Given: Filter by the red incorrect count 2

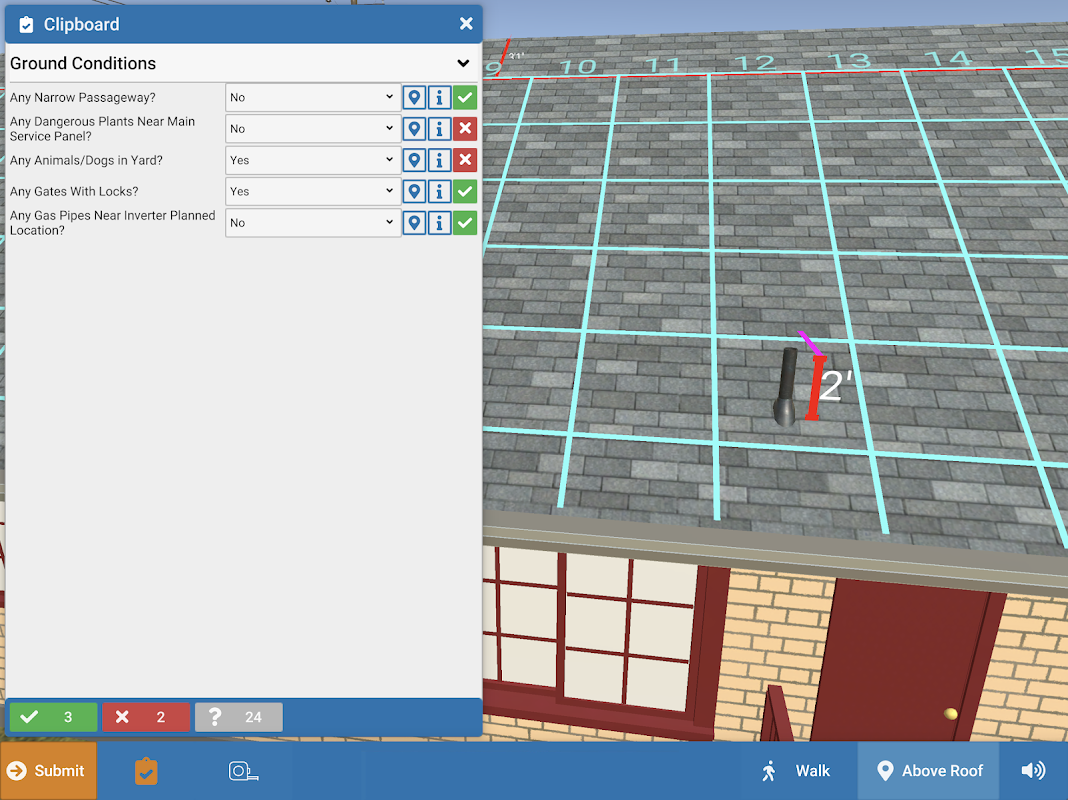Looking at the screenshot, I should [x=146, y=717].
